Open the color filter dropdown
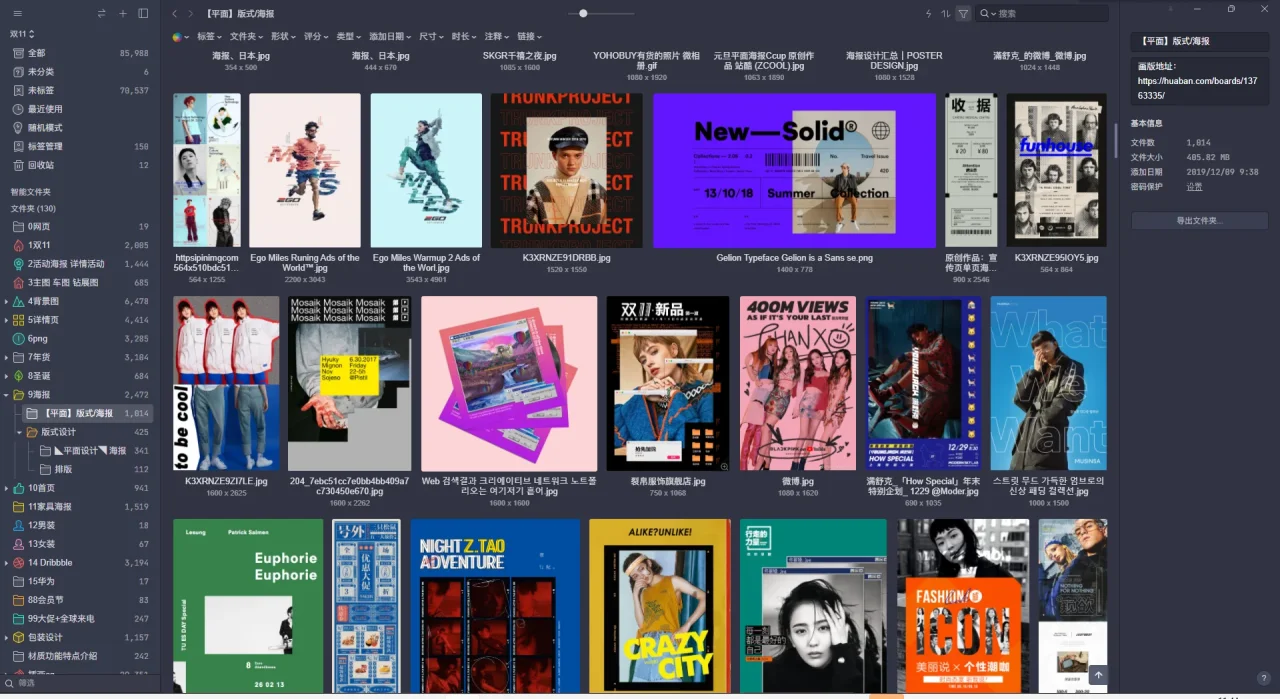Screen dimensions: 1280x699 click(x=179, y=37)
